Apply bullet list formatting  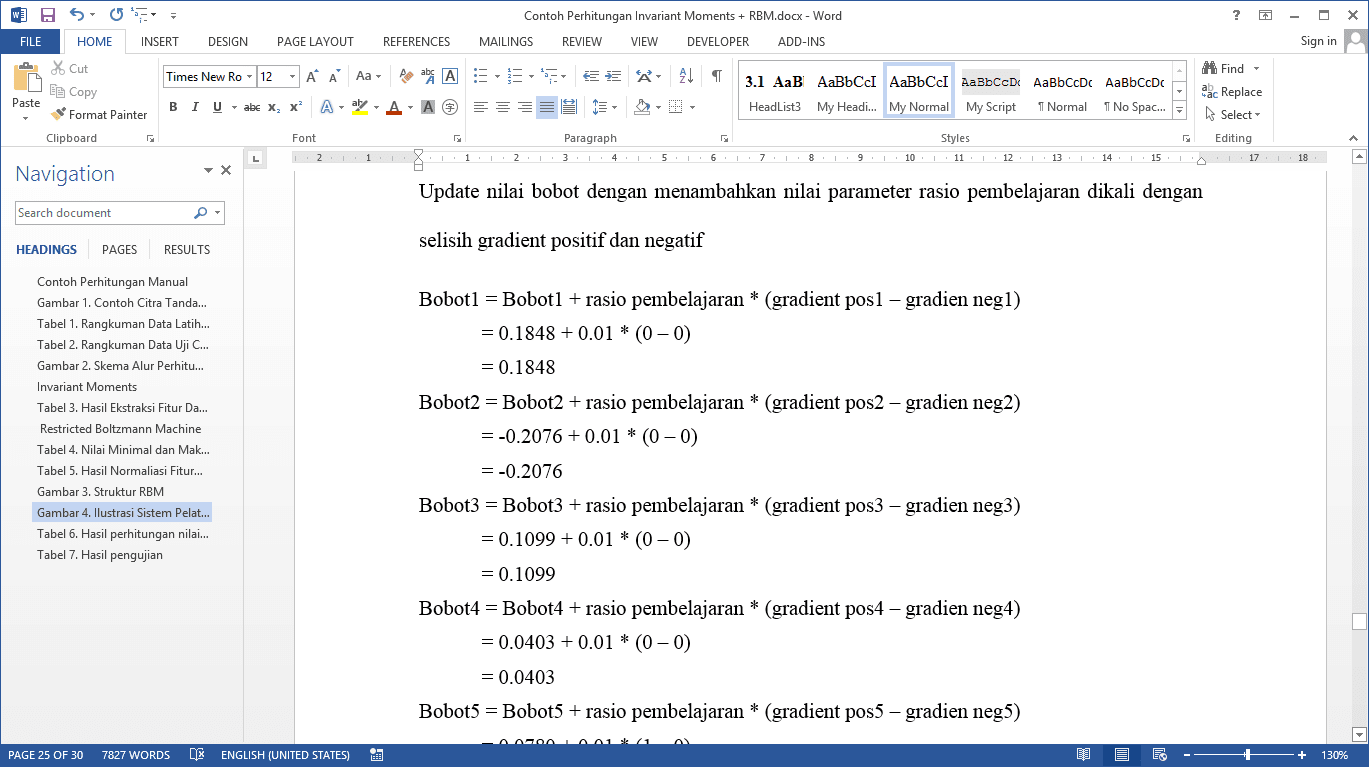(481, 76)
